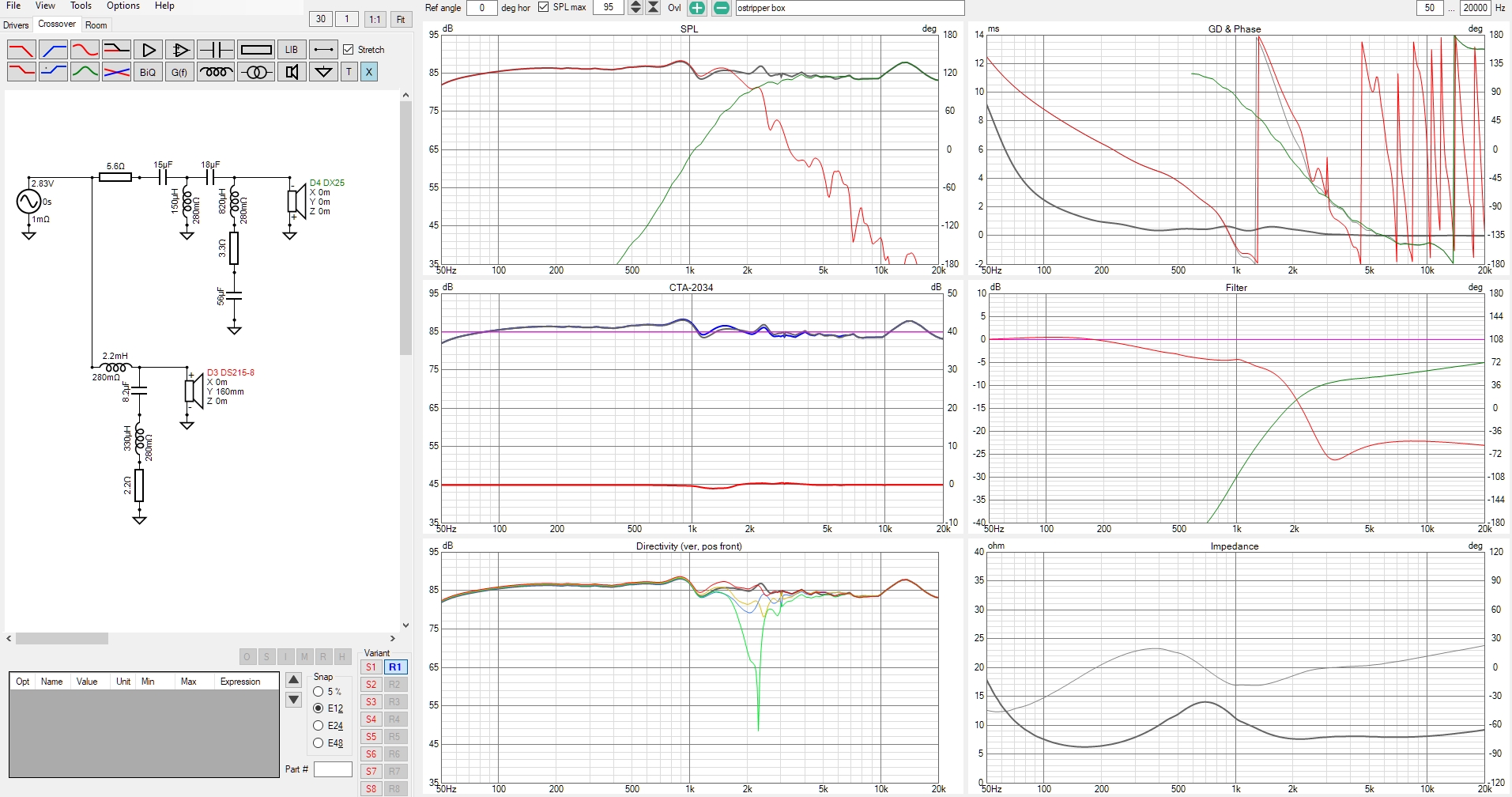Click the maximum frequency field showing 20000
Image resolution: width=1512 pixels, height=797 pixels.
1475,8
